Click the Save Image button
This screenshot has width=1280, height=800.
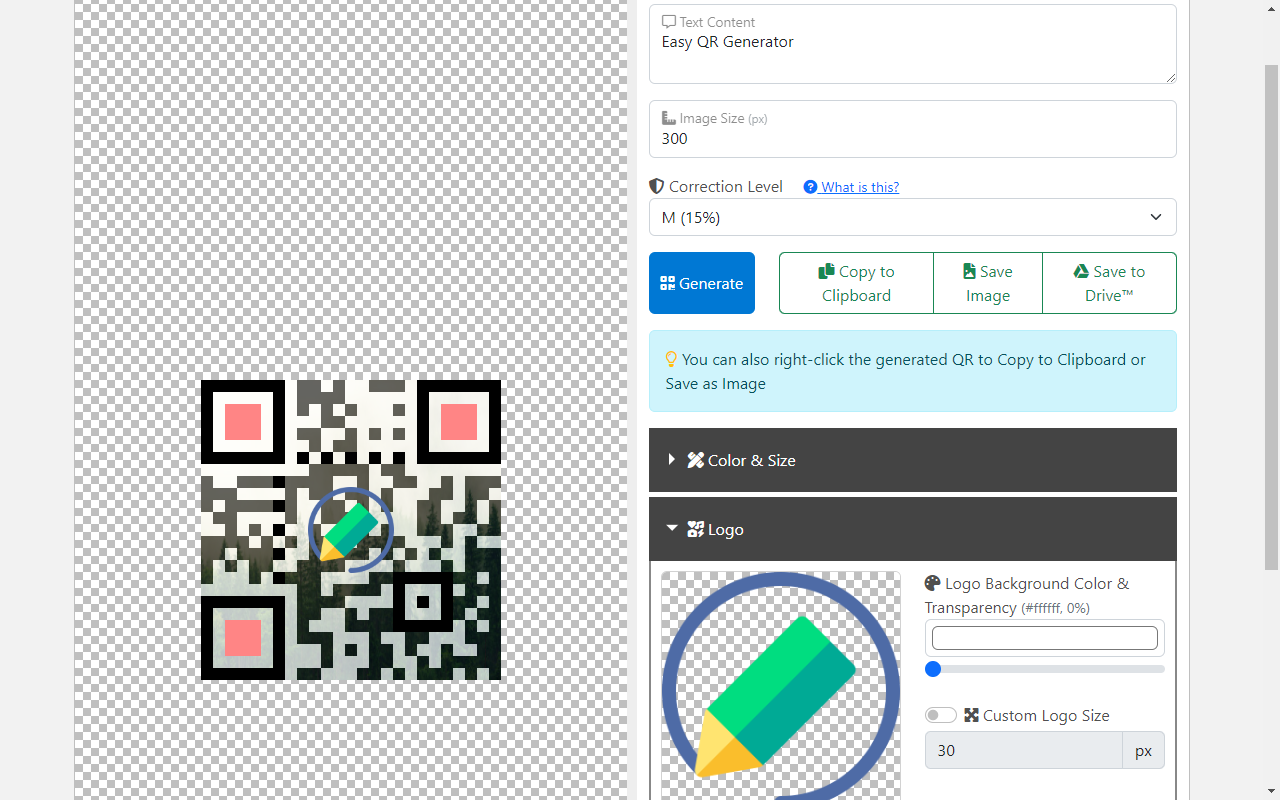point(987,283)
